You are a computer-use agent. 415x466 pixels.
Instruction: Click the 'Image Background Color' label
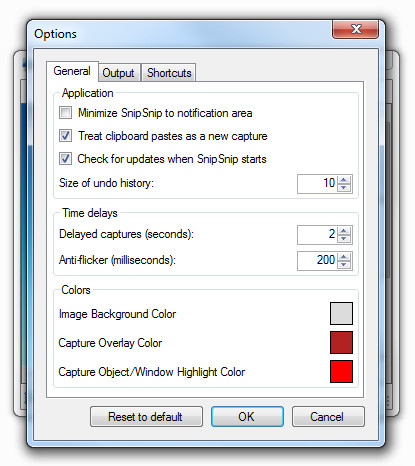click(x=117, y=314)
